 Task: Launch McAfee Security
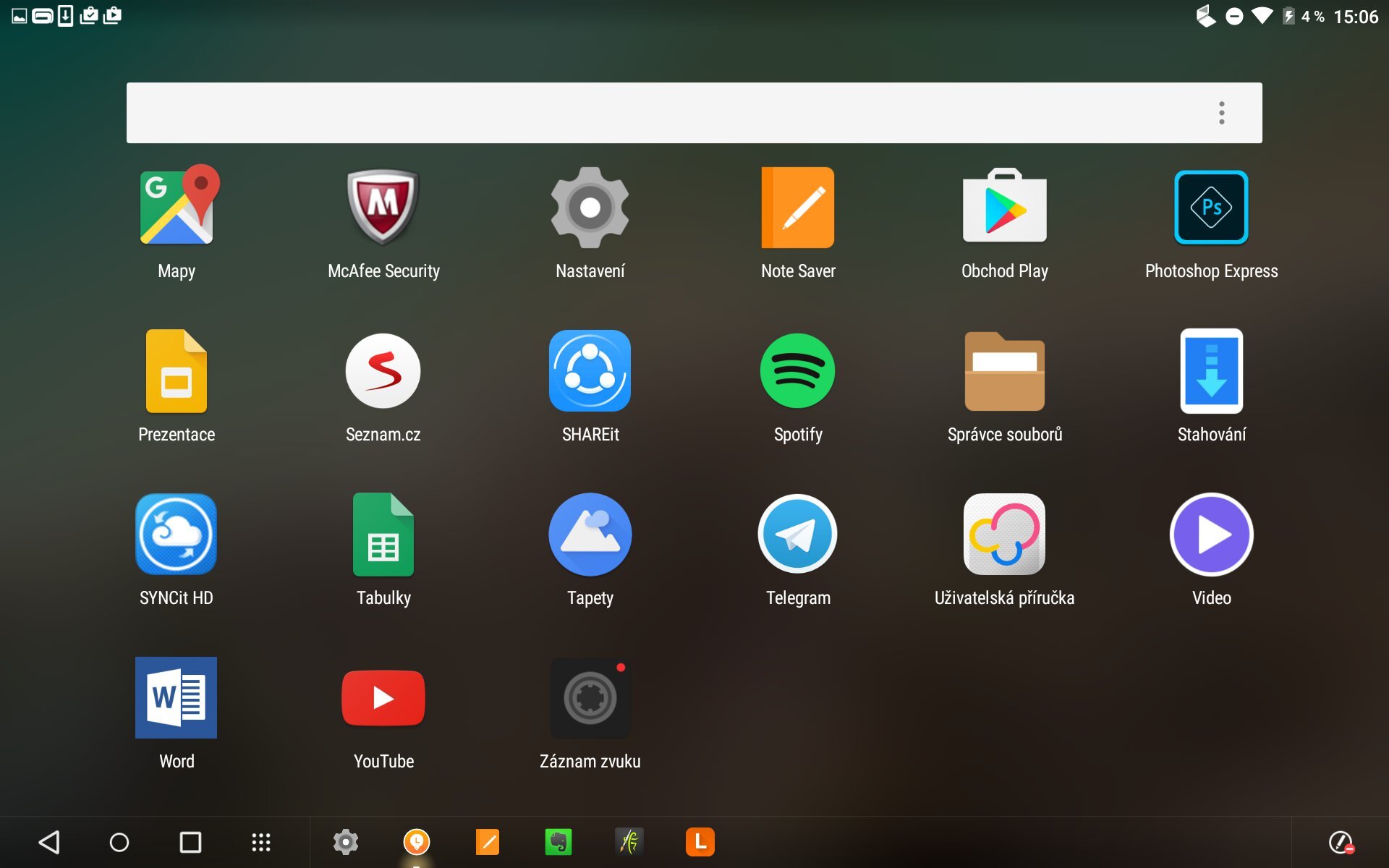click(383, 208)
